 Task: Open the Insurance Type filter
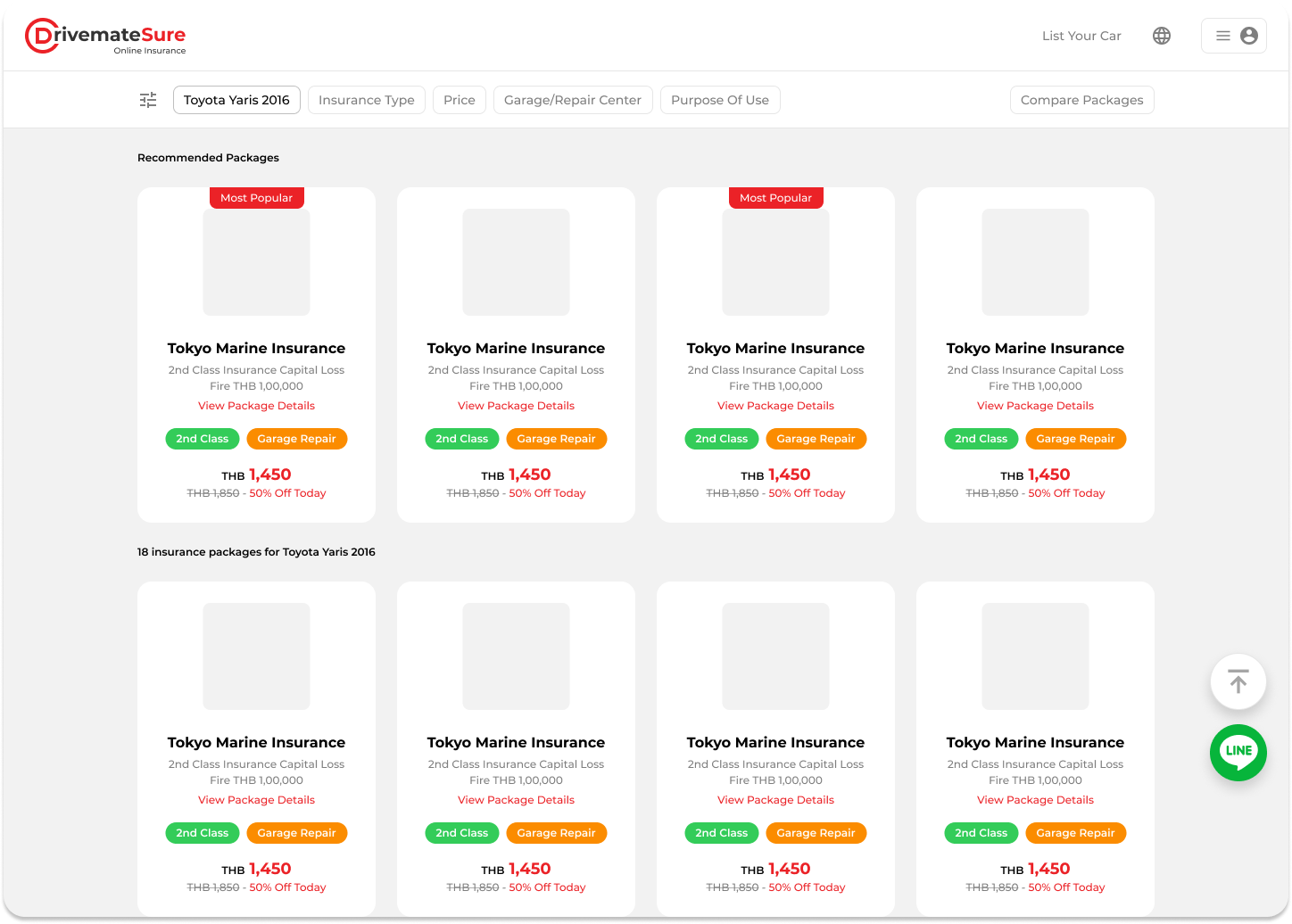(367, 100)
